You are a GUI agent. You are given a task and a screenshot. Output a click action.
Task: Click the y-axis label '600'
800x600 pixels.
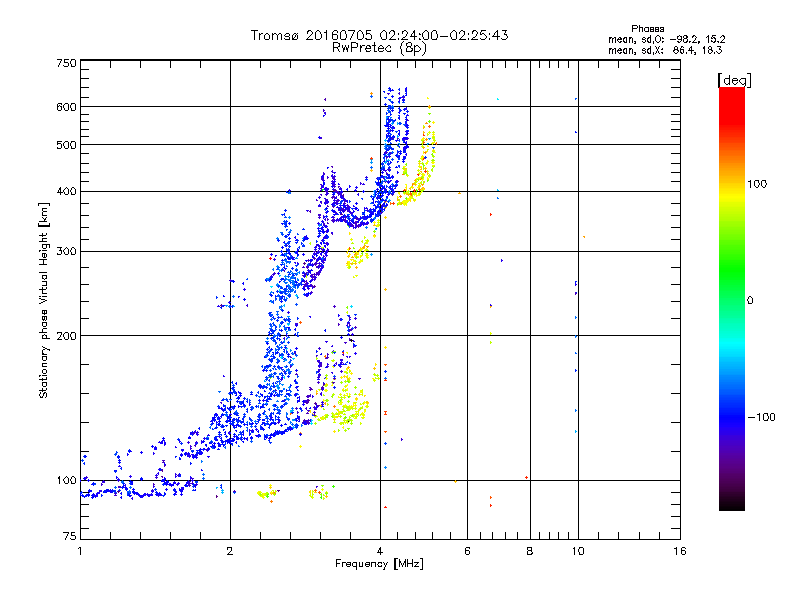(66, 107)
